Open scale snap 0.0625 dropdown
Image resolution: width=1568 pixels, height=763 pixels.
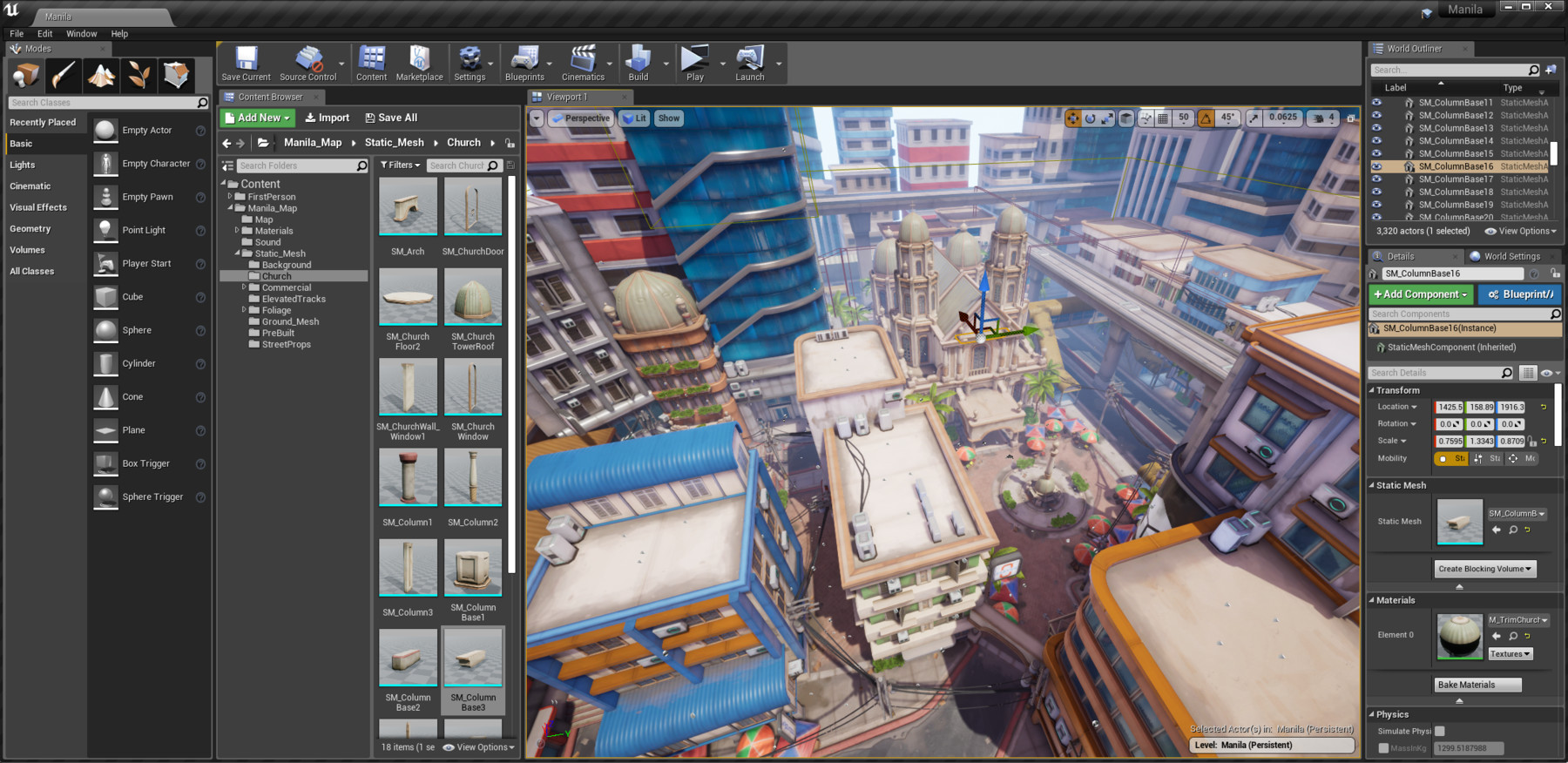click(1282, 118)
